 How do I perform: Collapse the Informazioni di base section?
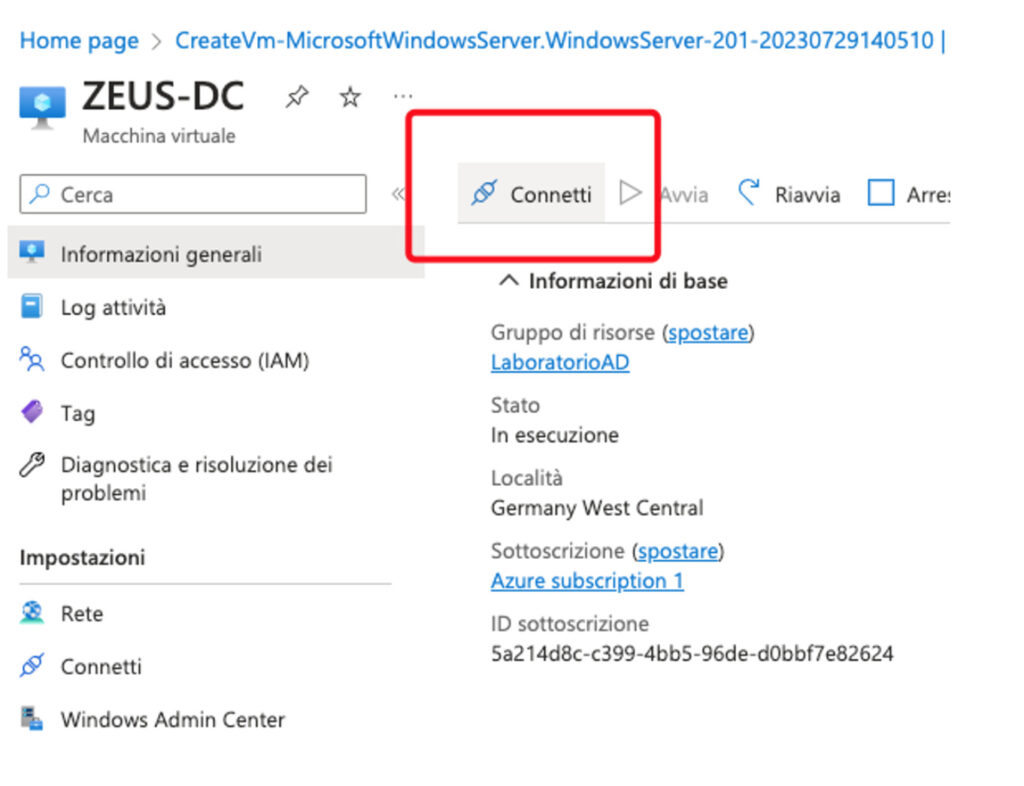pyautogui.click(x=509, y=281)
